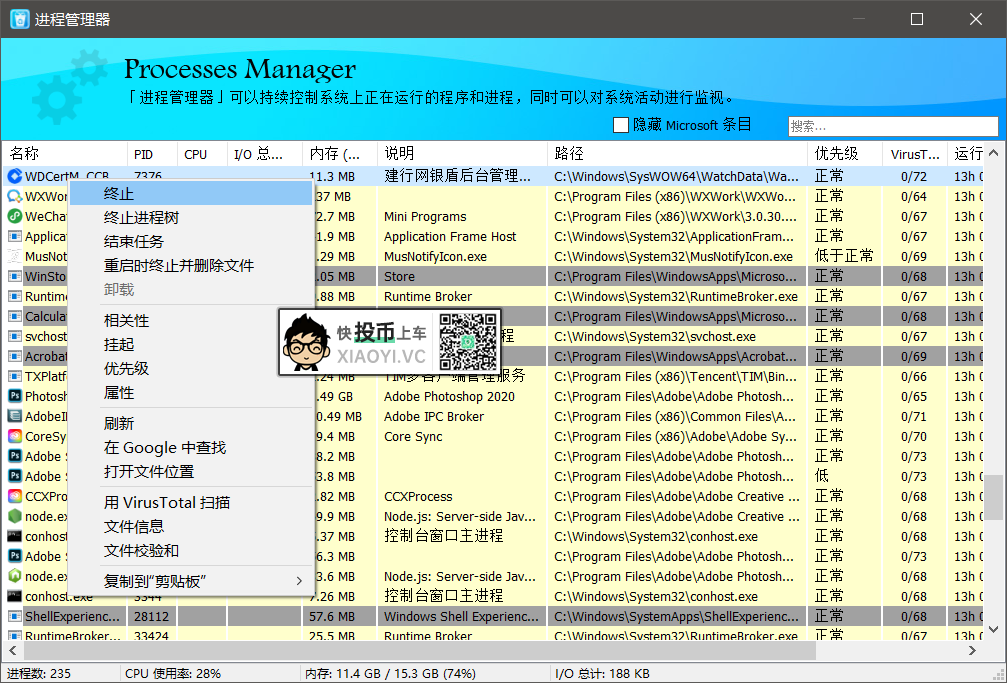Choose 终止 from the context menu

pos(191,193)
